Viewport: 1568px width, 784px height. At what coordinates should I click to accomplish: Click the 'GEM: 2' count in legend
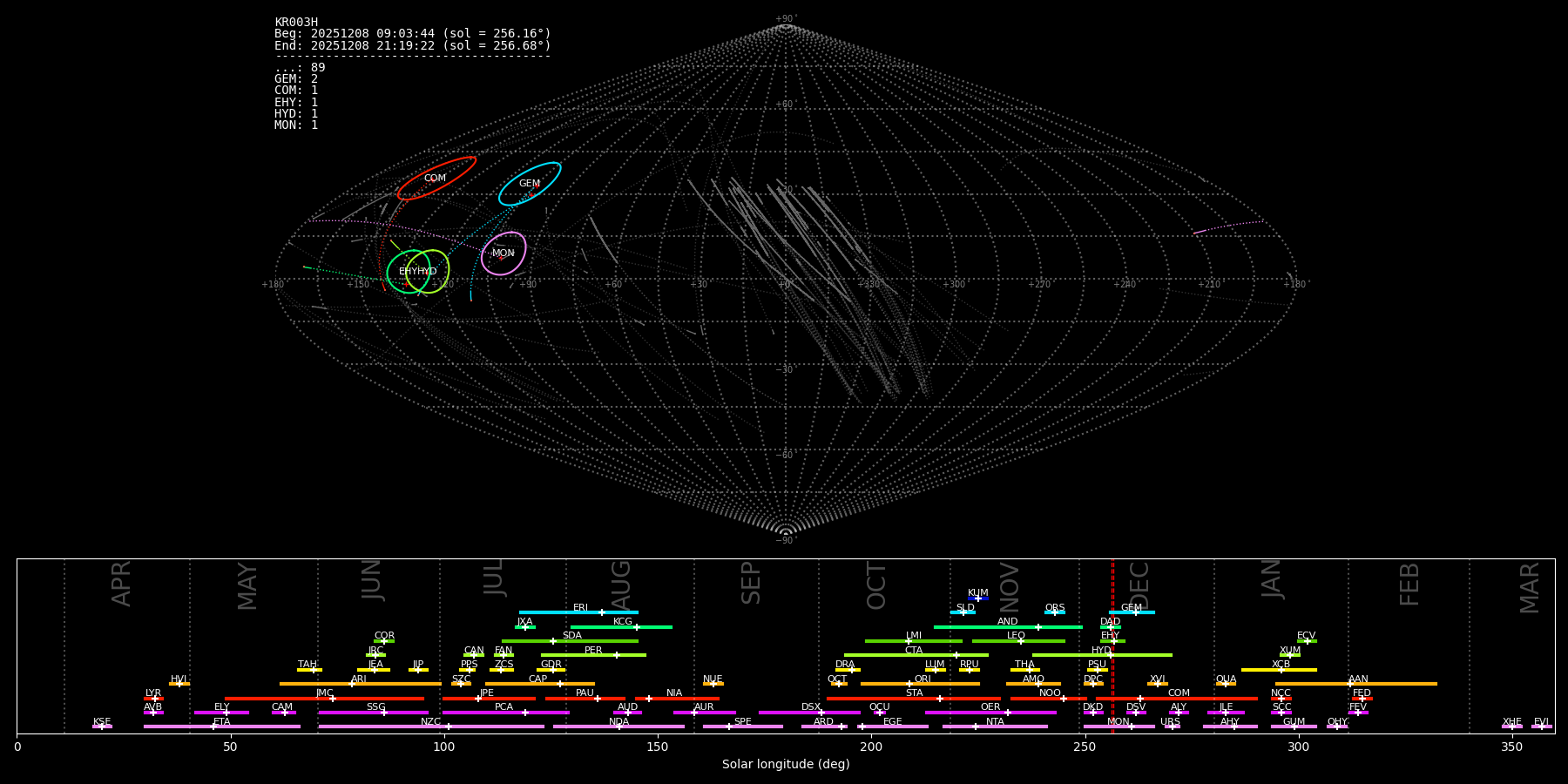(296, 79)
